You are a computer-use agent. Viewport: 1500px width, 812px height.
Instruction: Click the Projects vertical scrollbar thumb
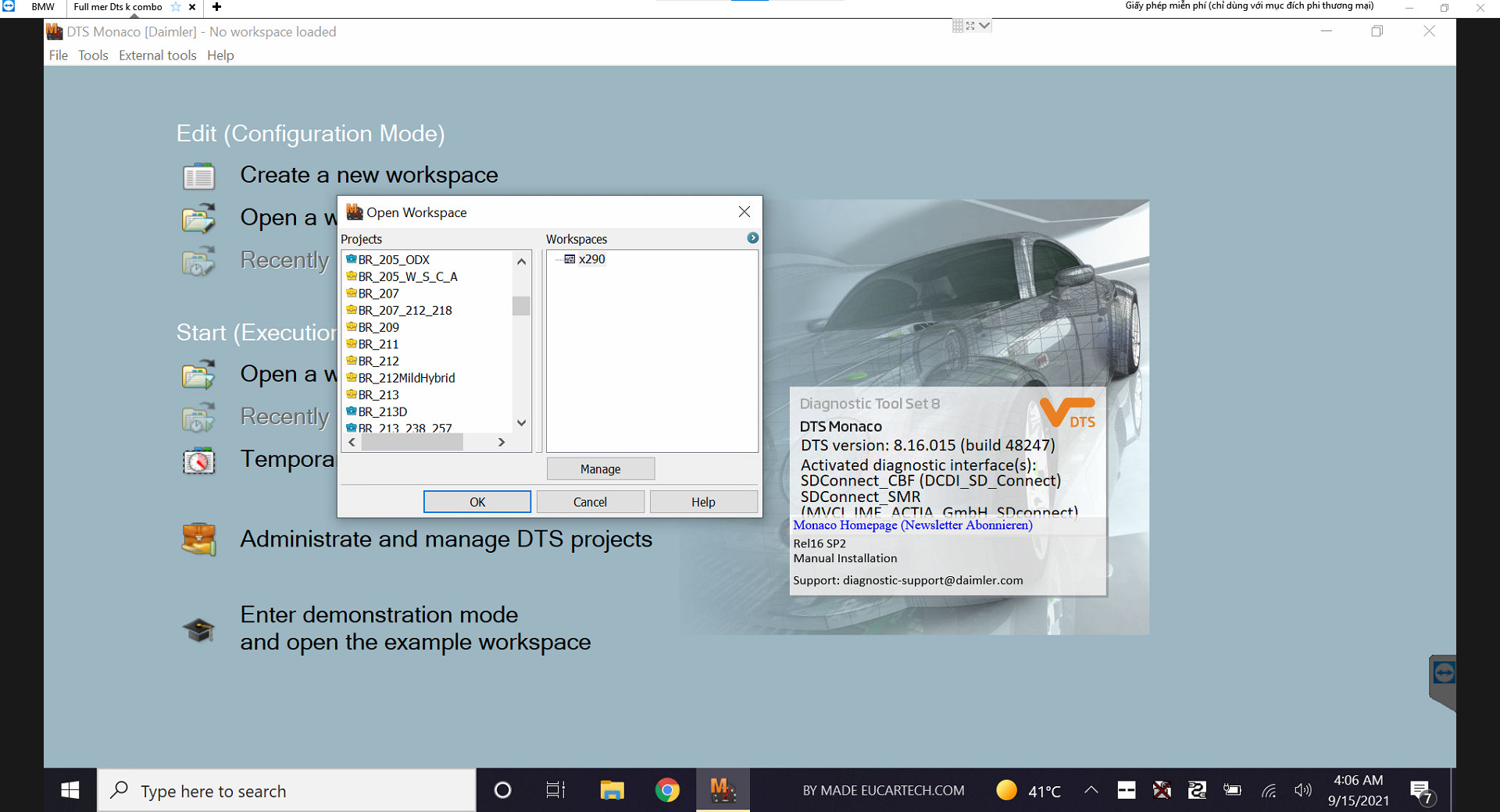coord(521,305)
